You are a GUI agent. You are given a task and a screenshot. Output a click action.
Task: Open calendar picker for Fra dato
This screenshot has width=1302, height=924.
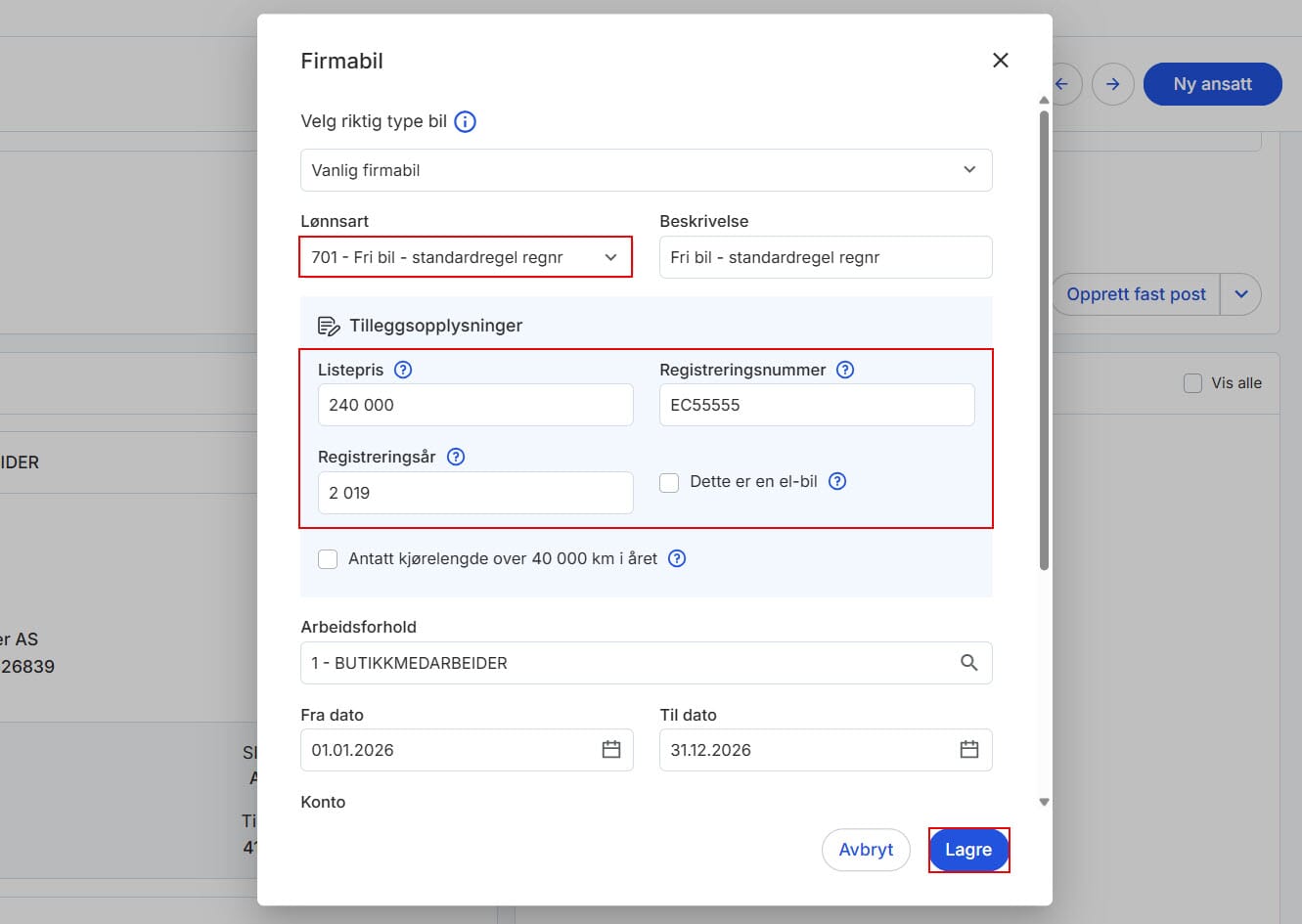pos(611,750)
